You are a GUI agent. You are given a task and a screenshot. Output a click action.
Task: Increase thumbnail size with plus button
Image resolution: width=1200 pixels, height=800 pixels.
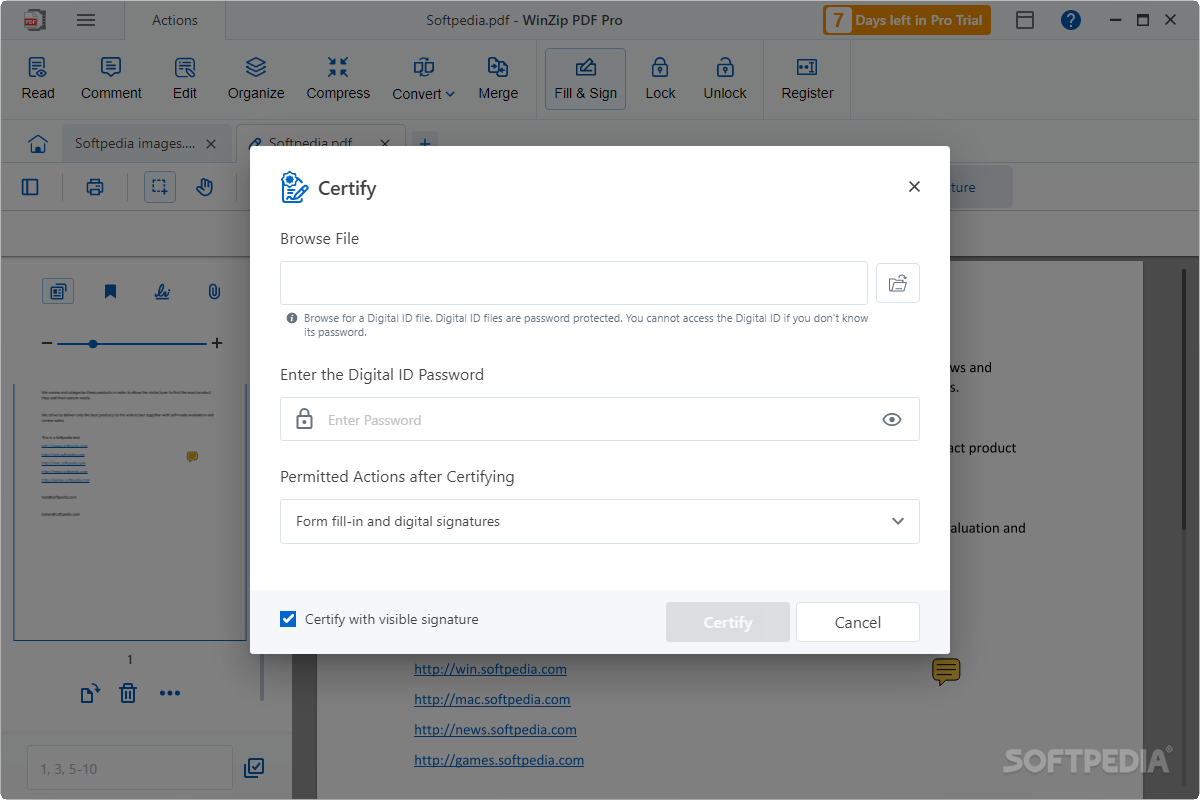point(217,343)
